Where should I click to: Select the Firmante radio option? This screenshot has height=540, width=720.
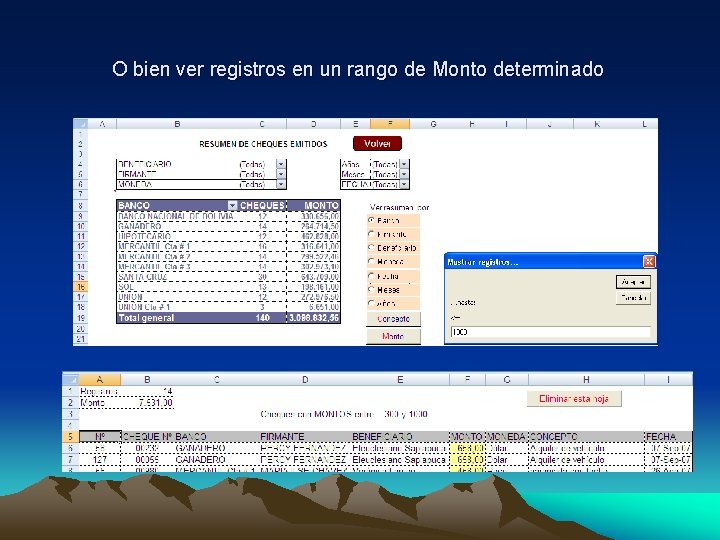coord(371,234)
